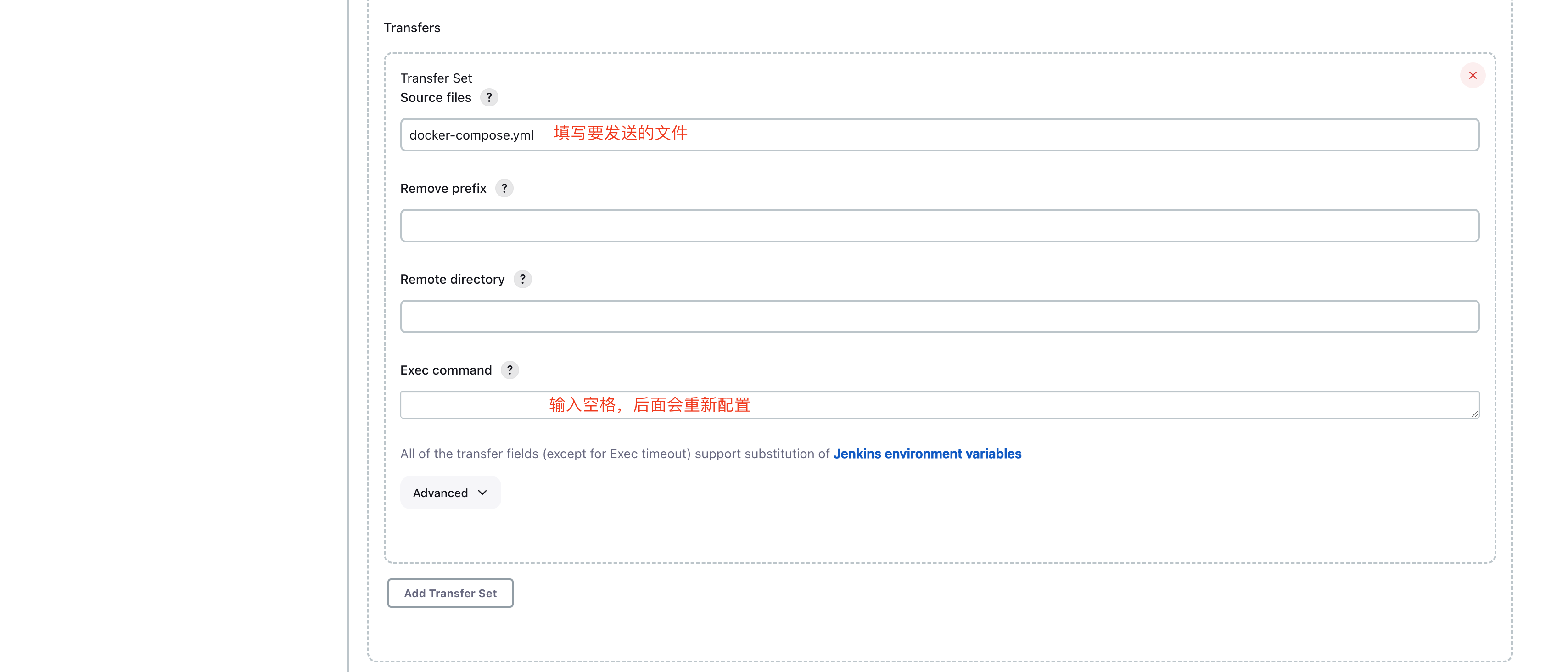This screenshot has height=672, width=1568.
Task: Click the Transfer Set title label
Action: [436, 78]
